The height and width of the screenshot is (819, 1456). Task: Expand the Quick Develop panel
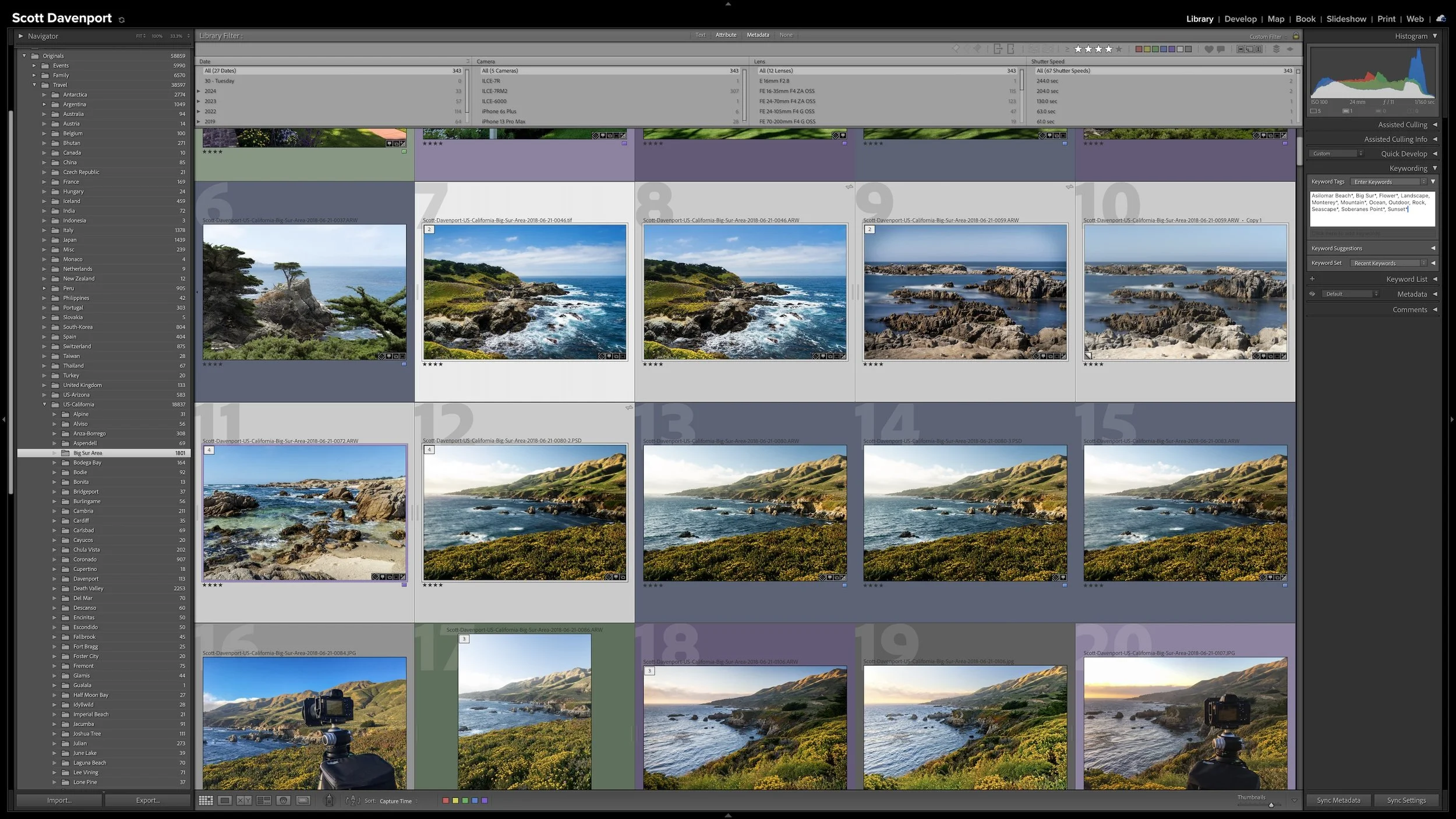click(1434, 154)
